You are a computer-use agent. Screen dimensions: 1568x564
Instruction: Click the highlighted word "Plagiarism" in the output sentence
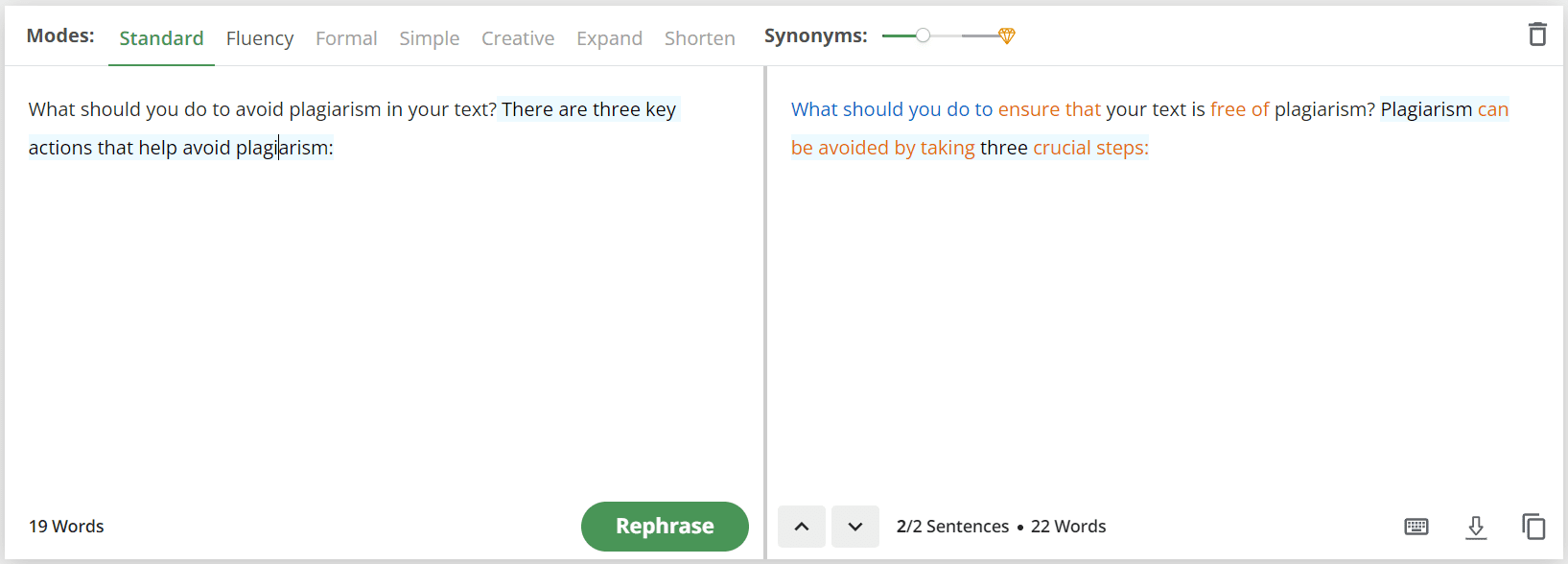point(1426,109)
